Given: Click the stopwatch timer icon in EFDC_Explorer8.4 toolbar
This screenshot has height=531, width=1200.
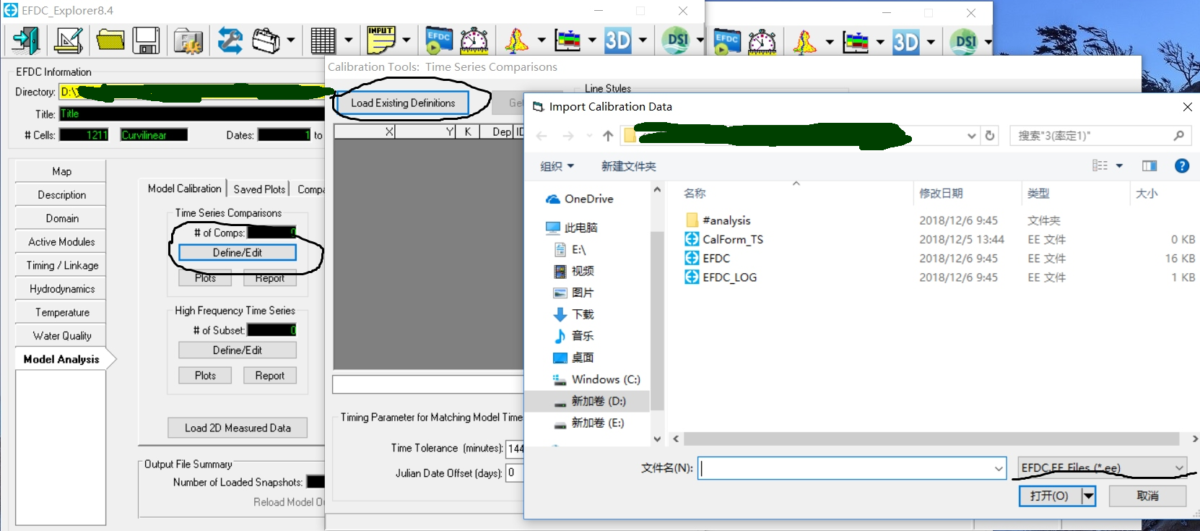Looking at the screenshot, I should [x=474, y=40].
